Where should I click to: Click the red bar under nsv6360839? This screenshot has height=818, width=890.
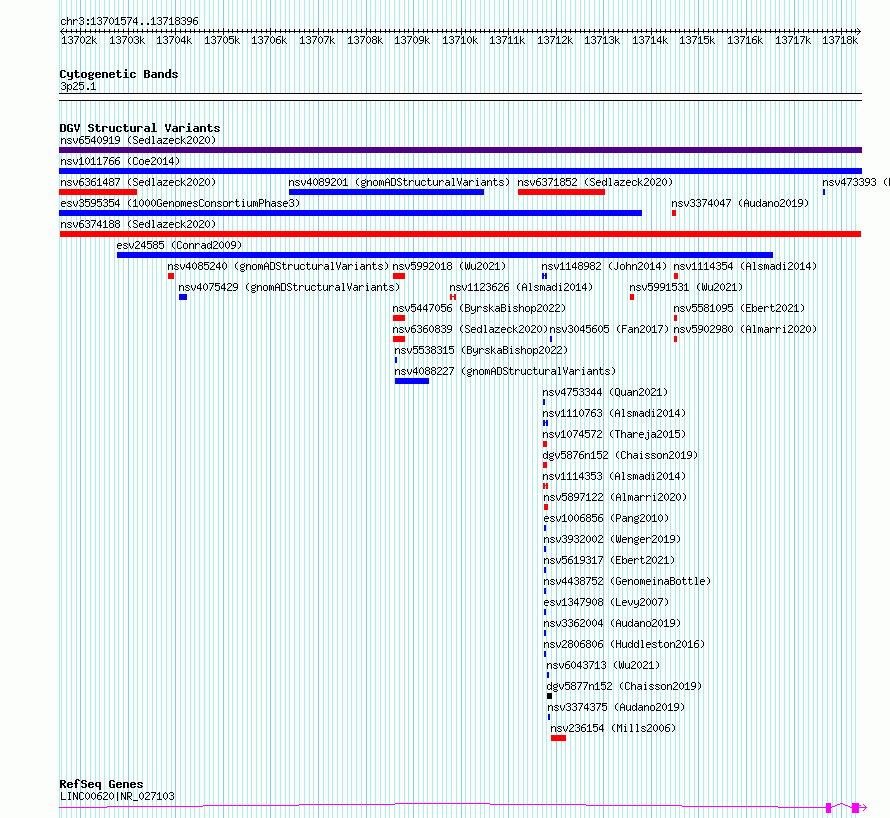coord(399,339)
